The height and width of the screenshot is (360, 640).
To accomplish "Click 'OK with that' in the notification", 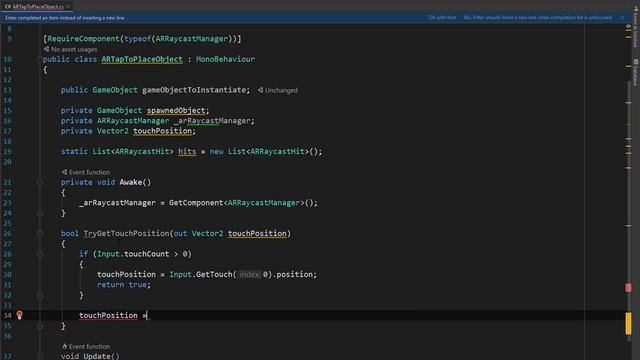I will 442,18.
